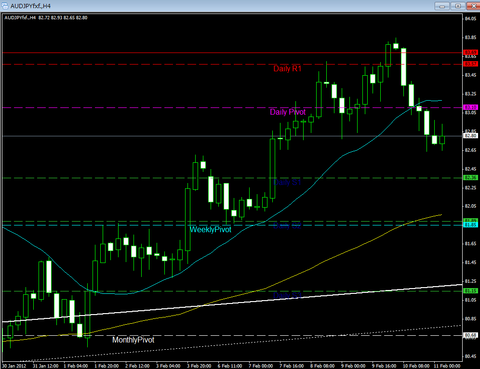Image resolution: width=480 pixels, height=369 pixels.
Task: Click the 81.65 price axis value
Action: [x=471, y=244]
